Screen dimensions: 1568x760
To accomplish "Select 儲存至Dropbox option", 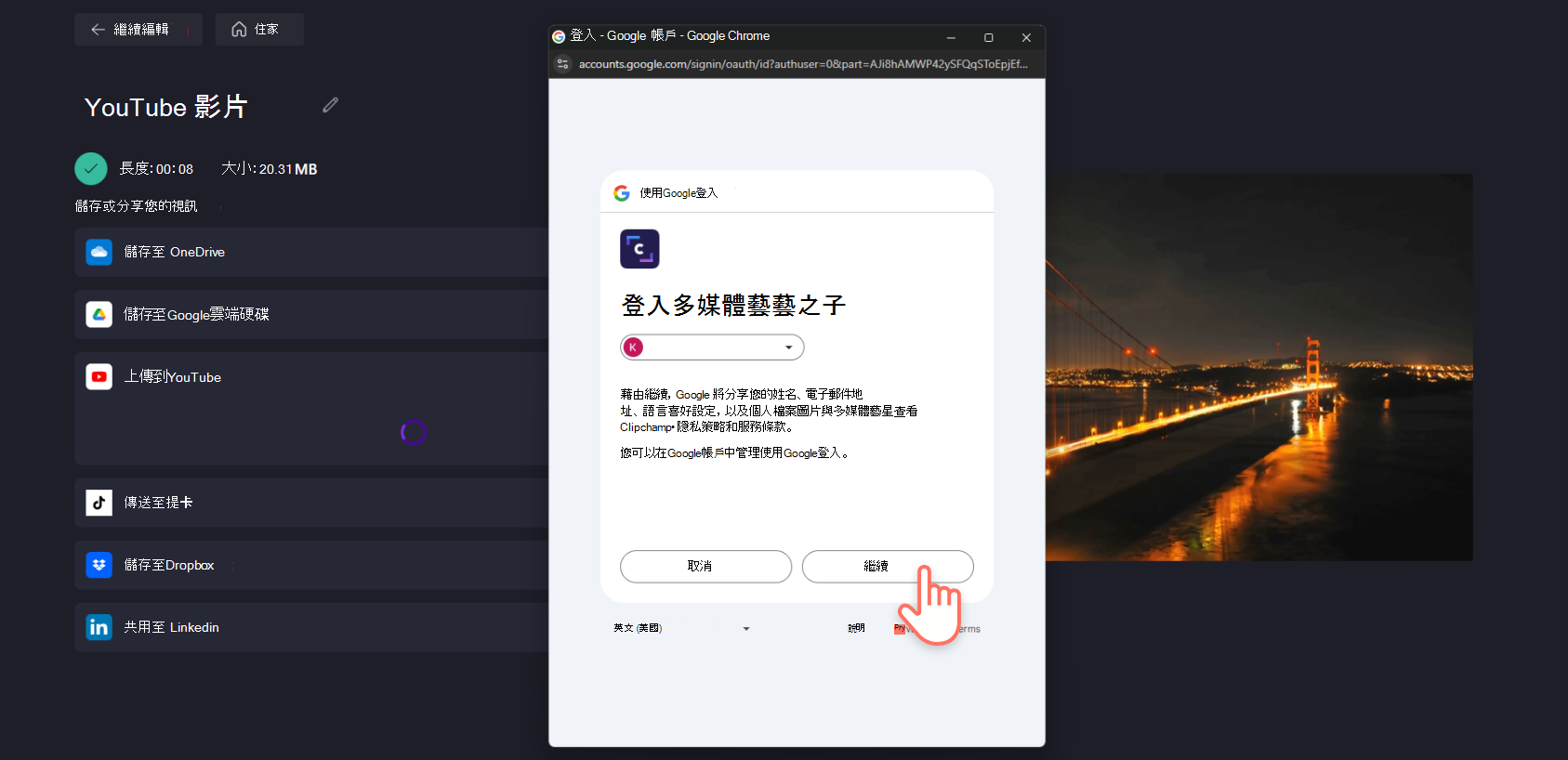I will click(x=311, y=565).
